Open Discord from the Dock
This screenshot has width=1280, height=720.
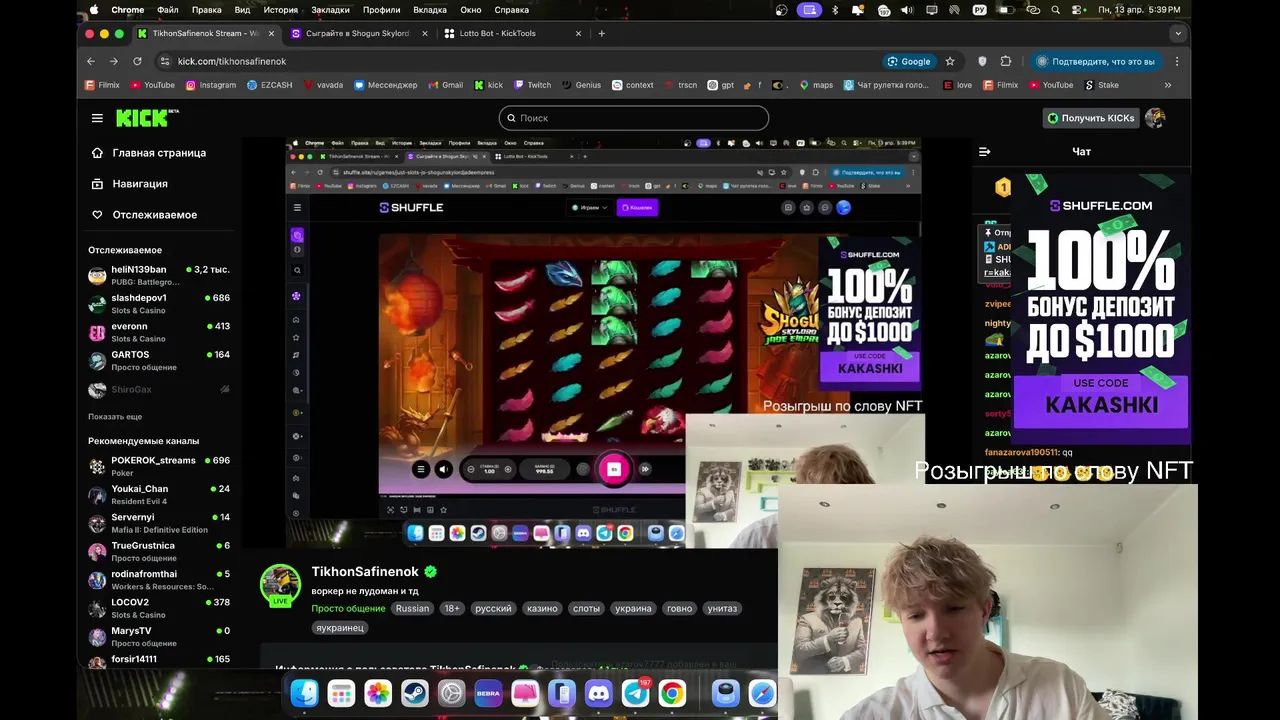tap(599, 693)
